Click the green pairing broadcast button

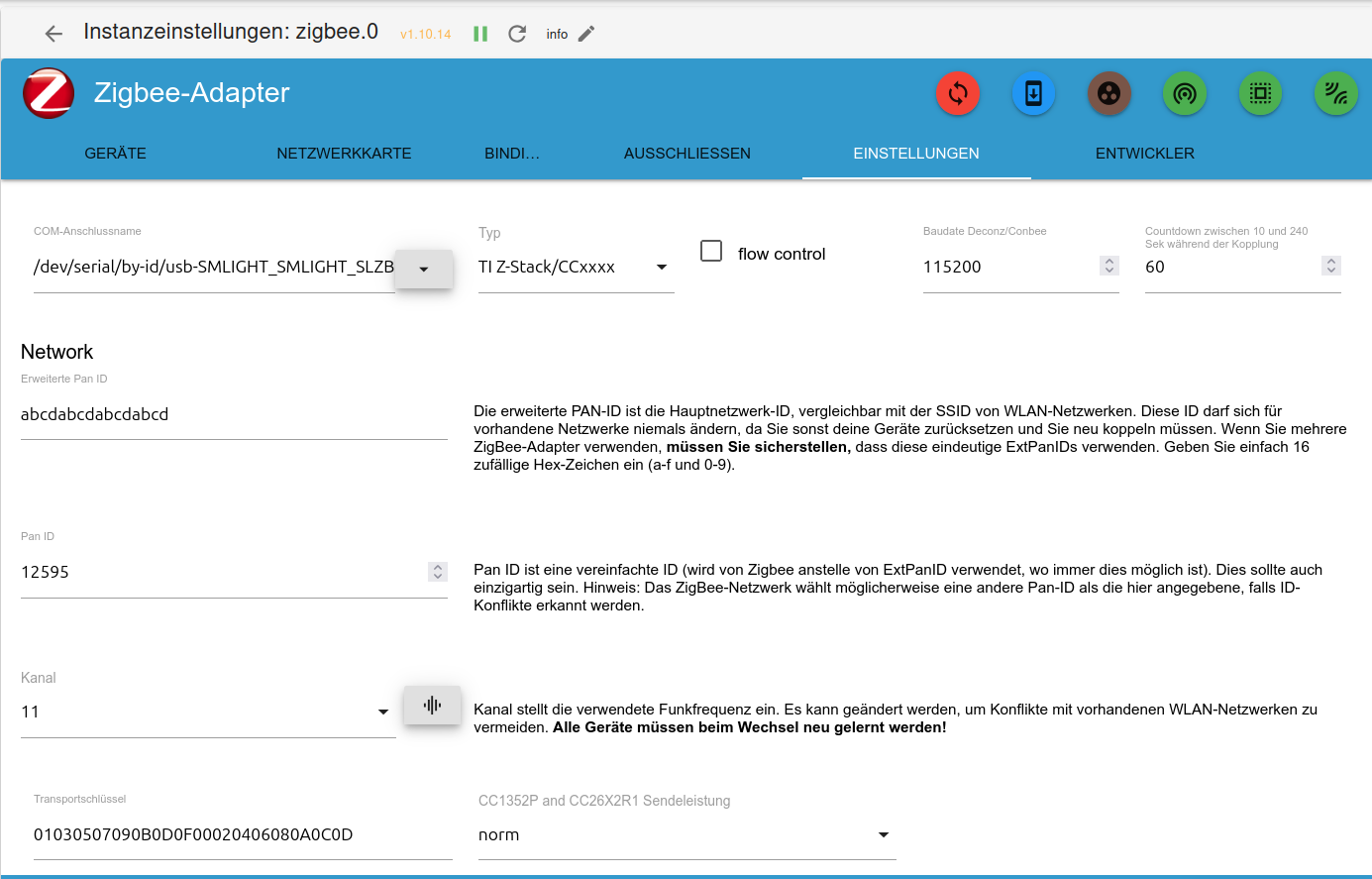(x=1185, y=93)
